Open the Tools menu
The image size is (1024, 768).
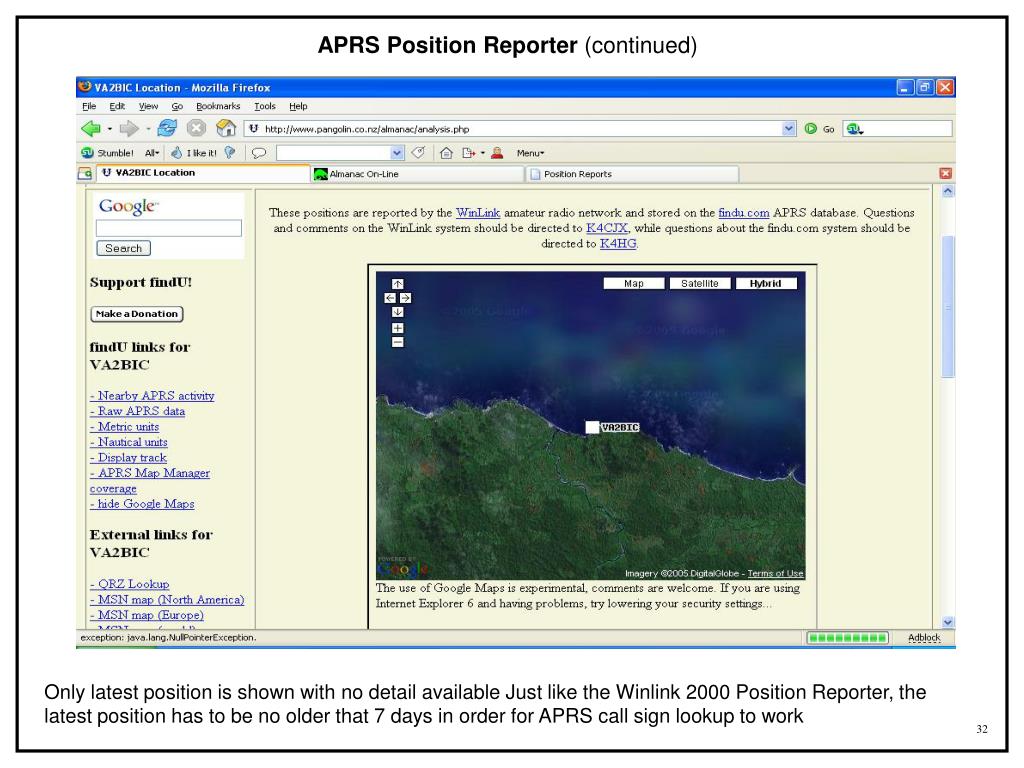click(264, 106)
